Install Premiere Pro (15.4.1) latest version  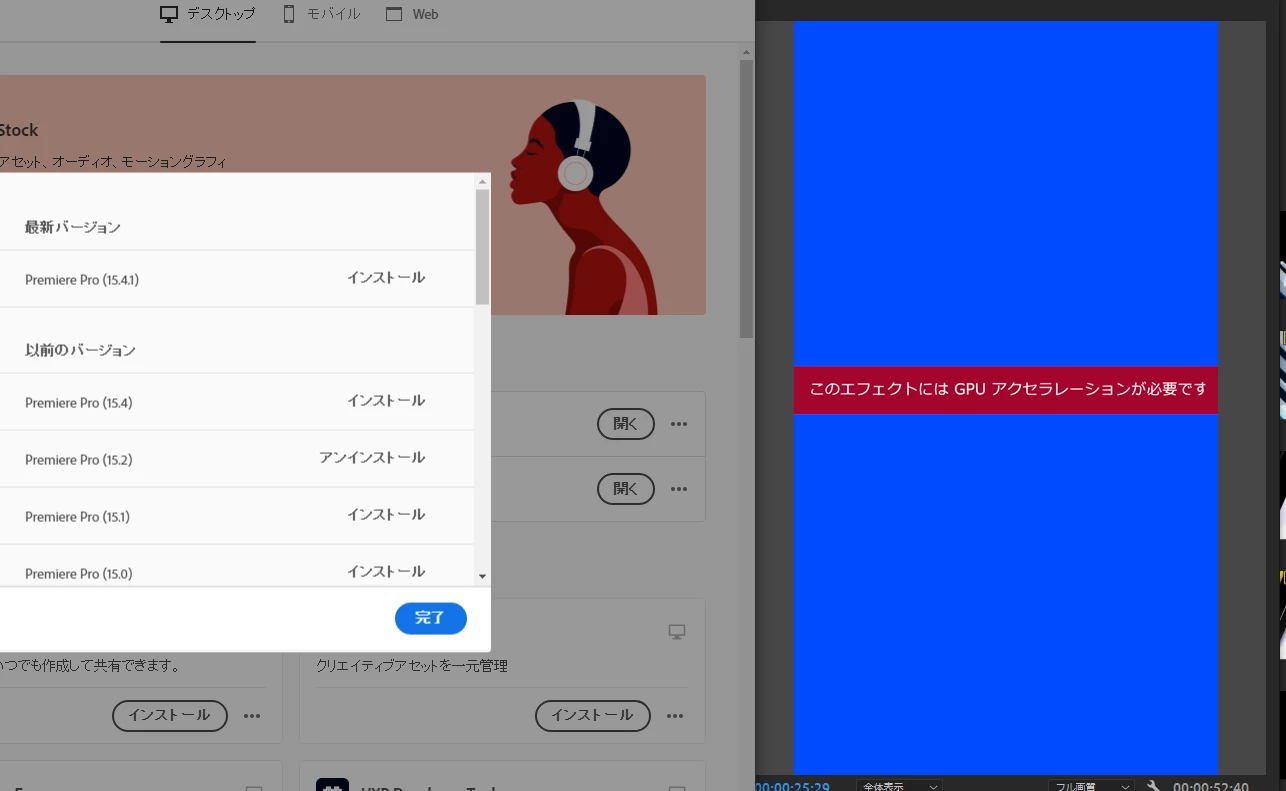(386, 278)
